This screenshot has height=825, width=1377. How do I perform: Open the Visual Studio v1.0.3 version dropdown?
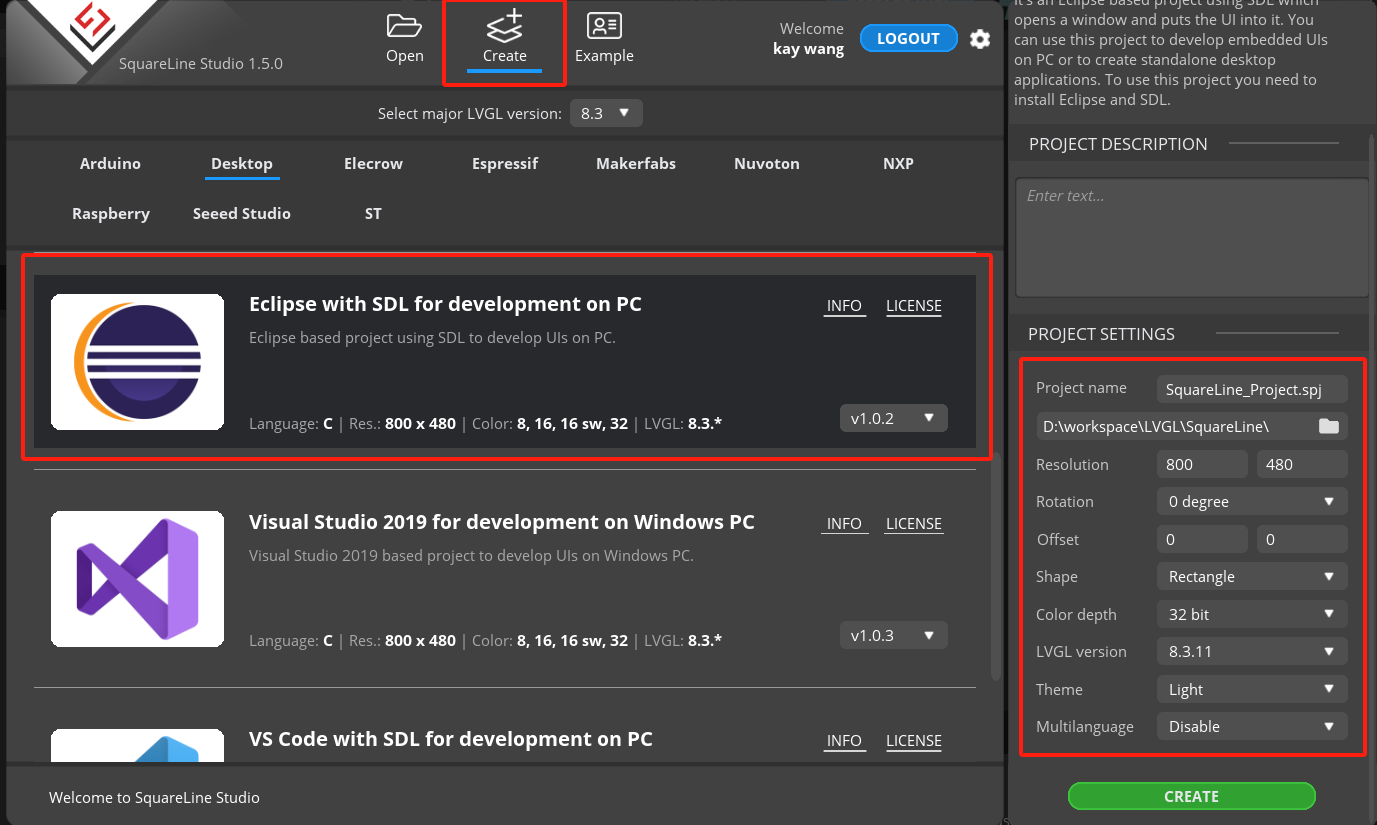[893, 635]
